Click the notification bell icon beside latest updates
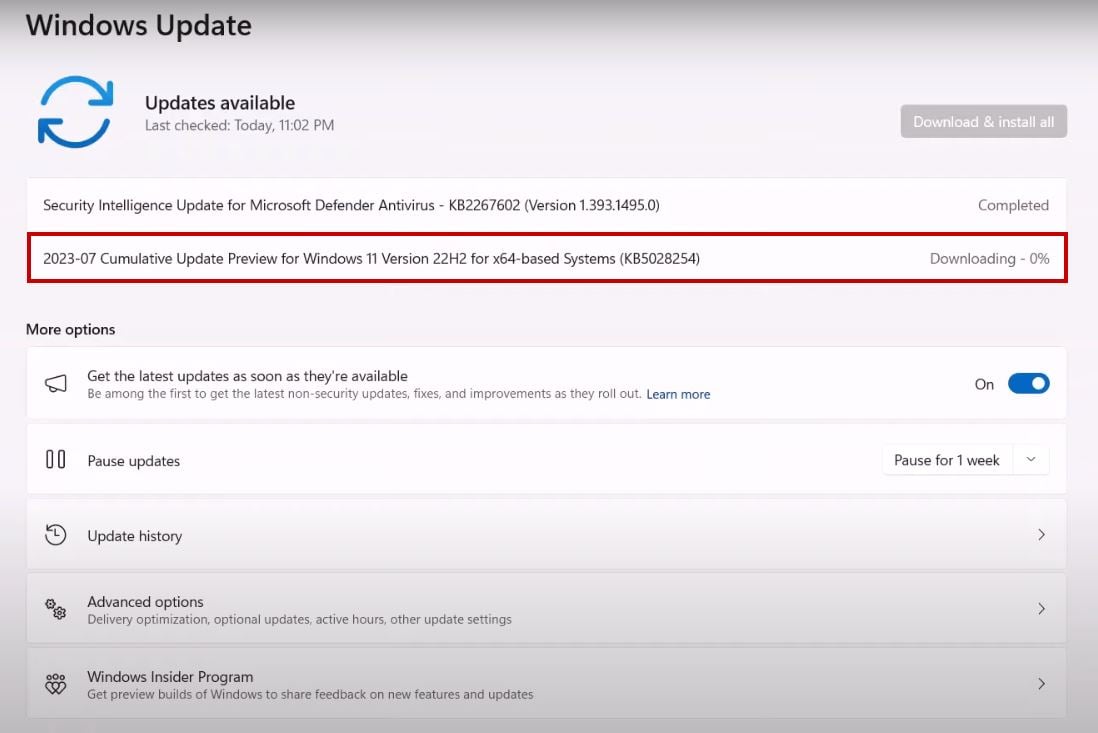Screen dimensions: 1098x733 pyautogui.click(x=55, y=383)
